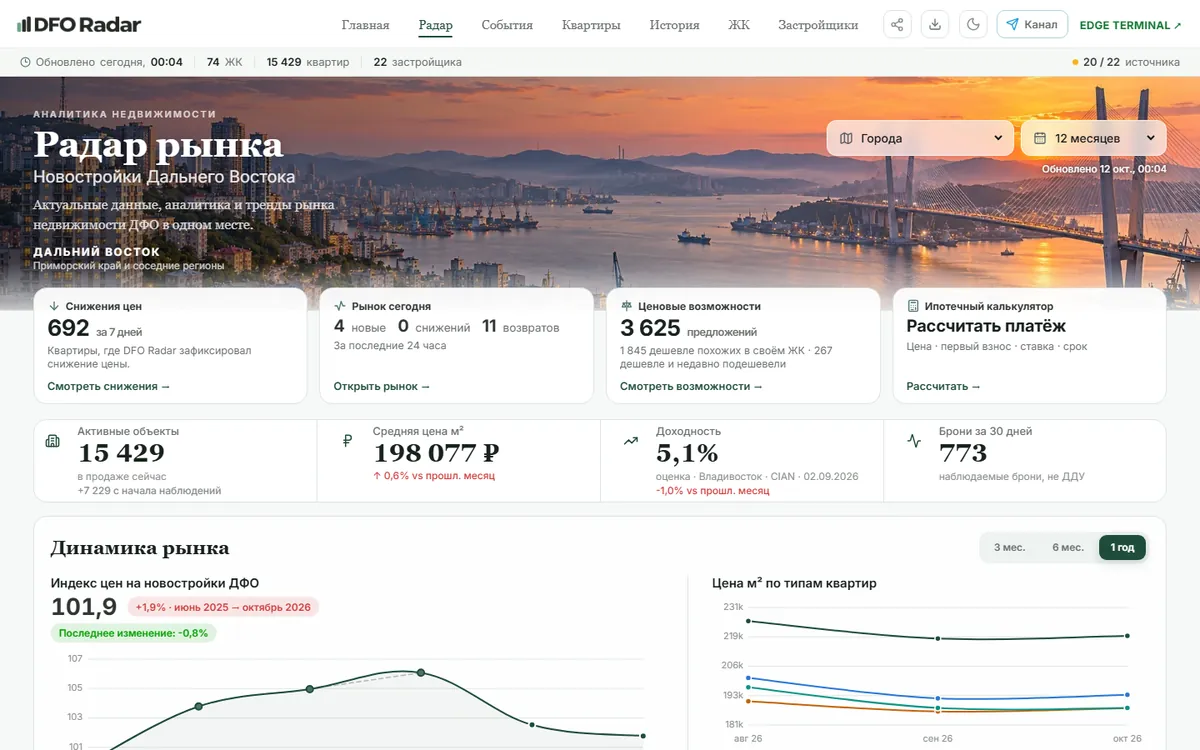Follow the Смотреть снижения link
The height and width of the screenshot is (750, 1200).
109,386
